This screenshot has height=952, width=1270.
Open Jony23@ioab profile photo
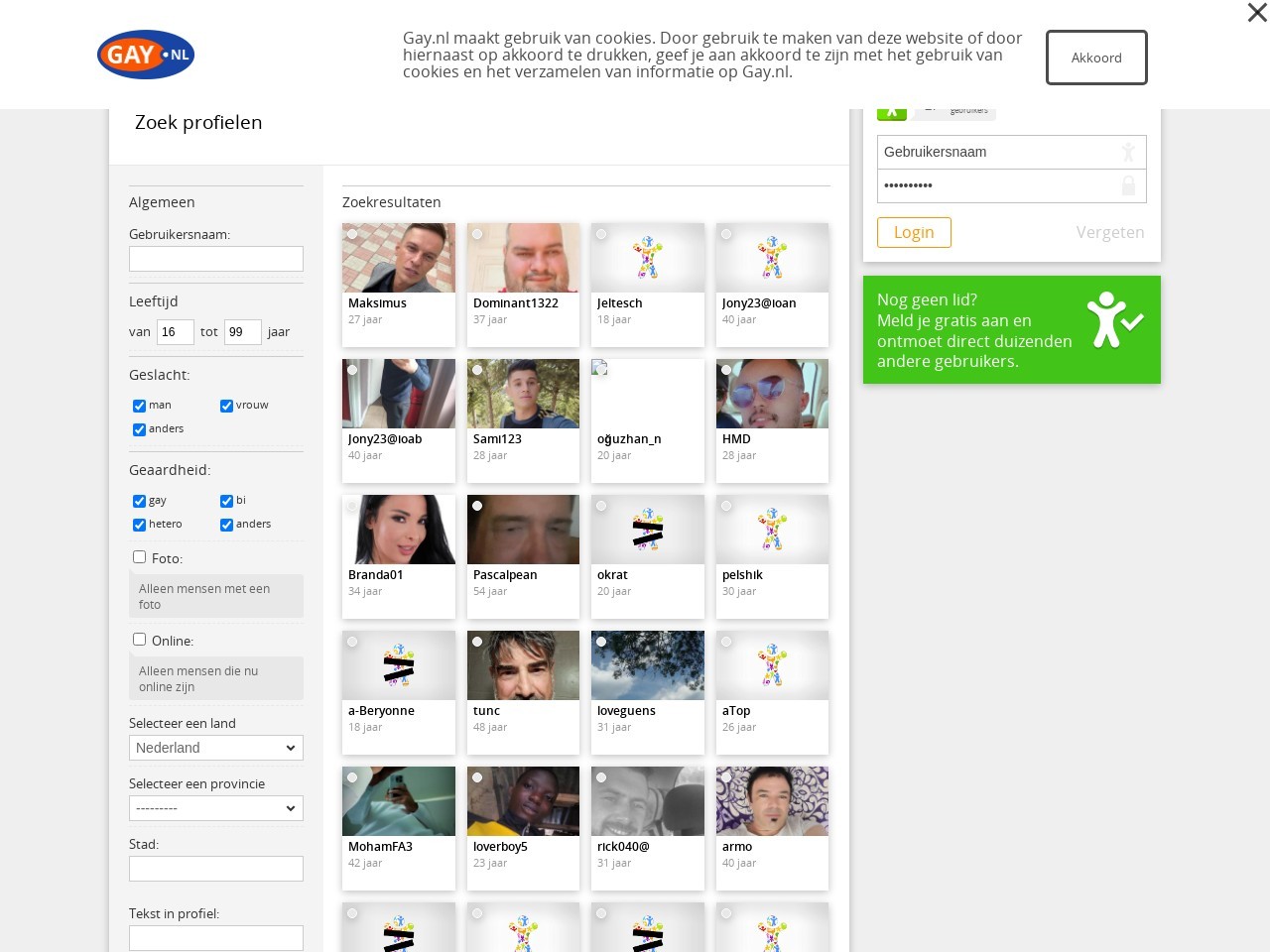(399, 394)
